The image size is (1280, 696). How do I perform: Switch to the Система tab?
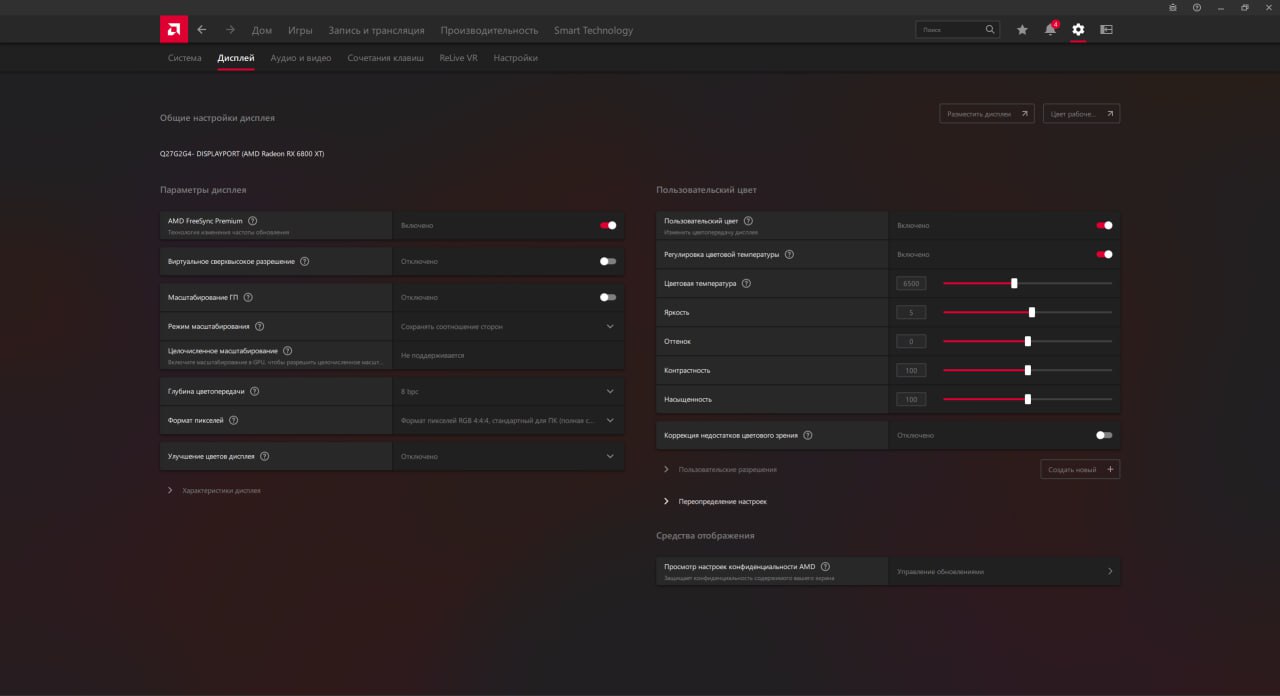click(x=184, y=58)
